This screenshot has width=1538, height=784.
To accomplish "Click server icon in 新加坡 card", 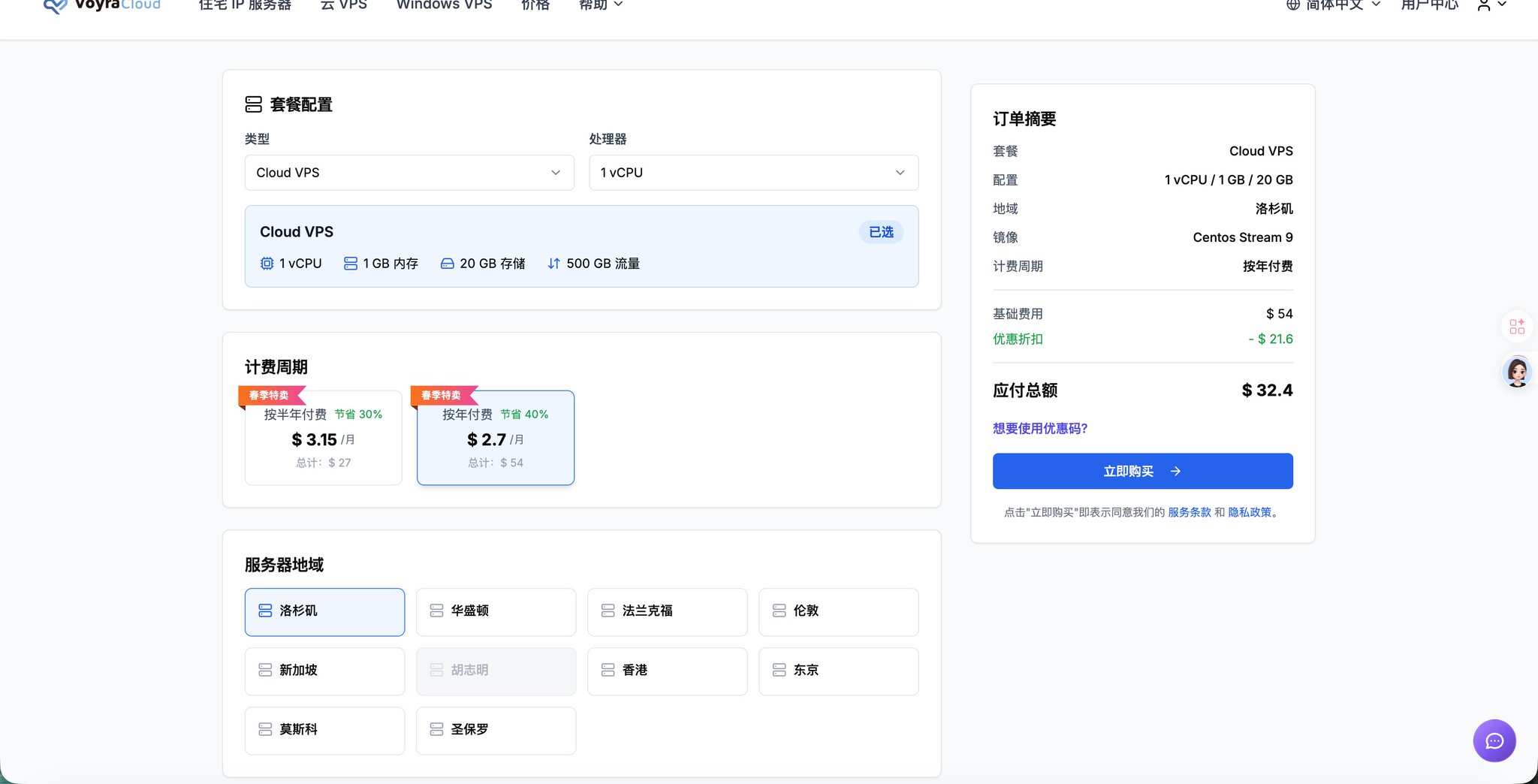I will [265, 670].
